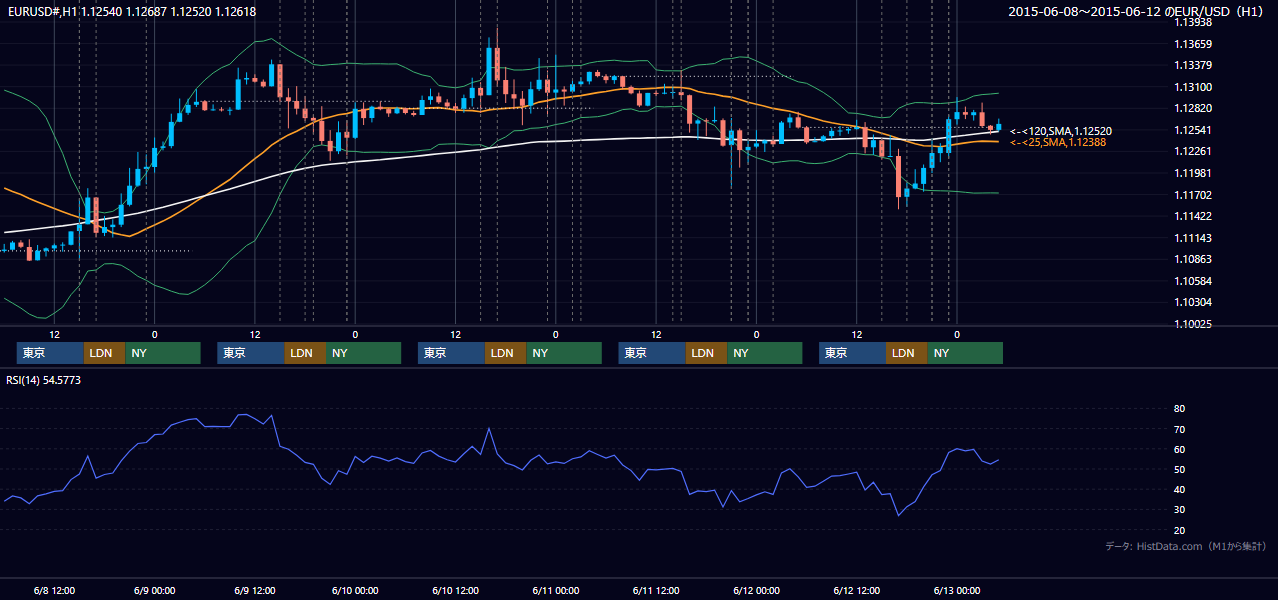This screenshot has width=1278, height=600.
Task: Click the 1.10863 price axis label
Action: [x=1193, y=259]
